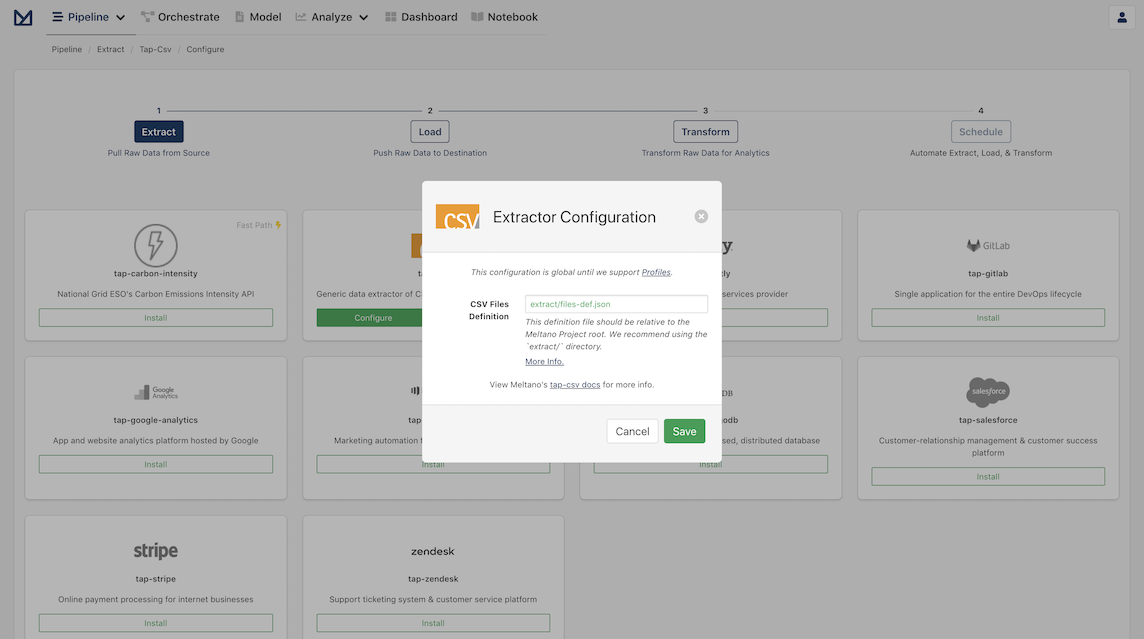Click the Stripe logo
Image resolution: width=1144 pixels, height=639 pixels.
155,551
